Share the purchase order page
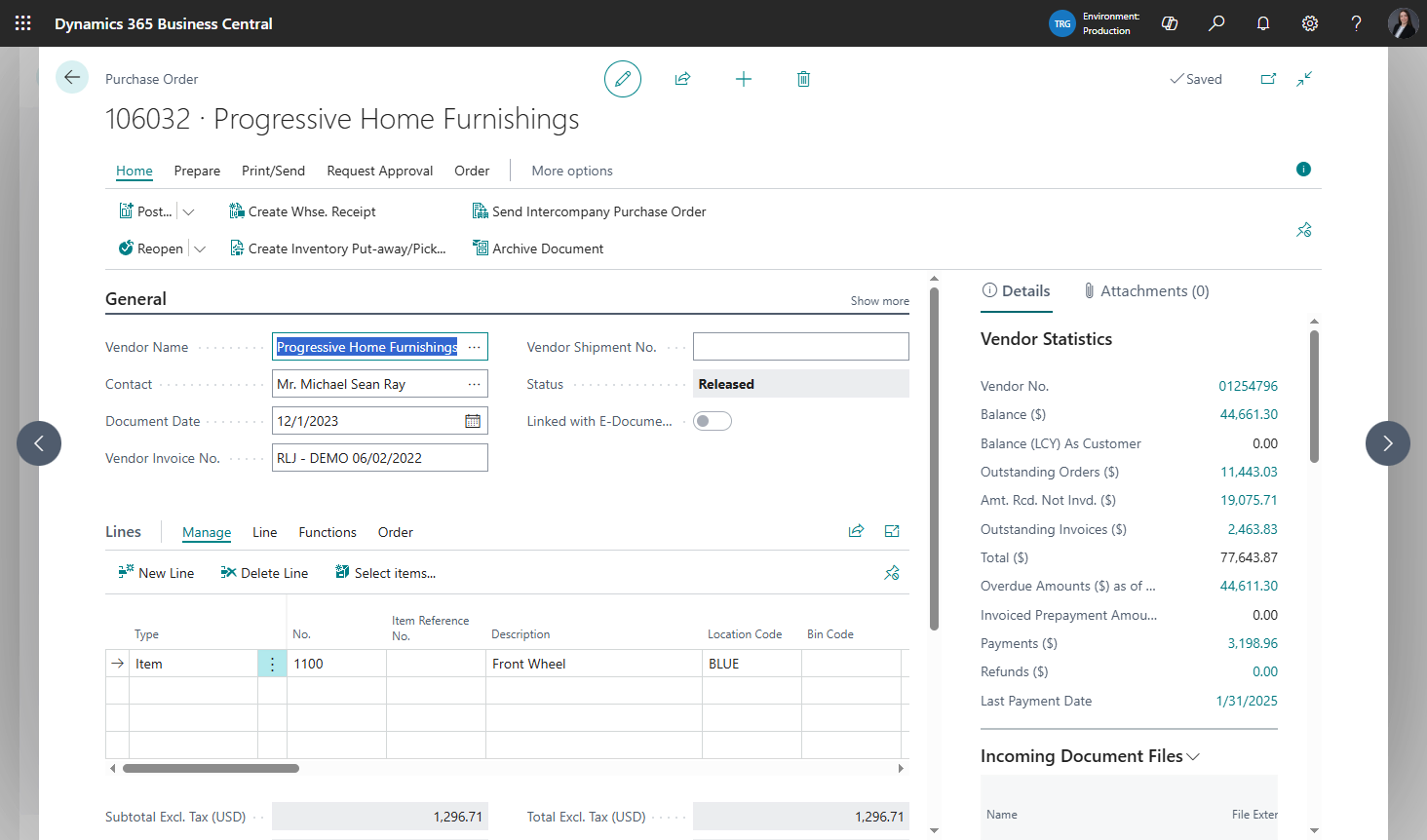The width and height of the screenshot is (1427, 840). pyautogui.click(x=682, y=79)
